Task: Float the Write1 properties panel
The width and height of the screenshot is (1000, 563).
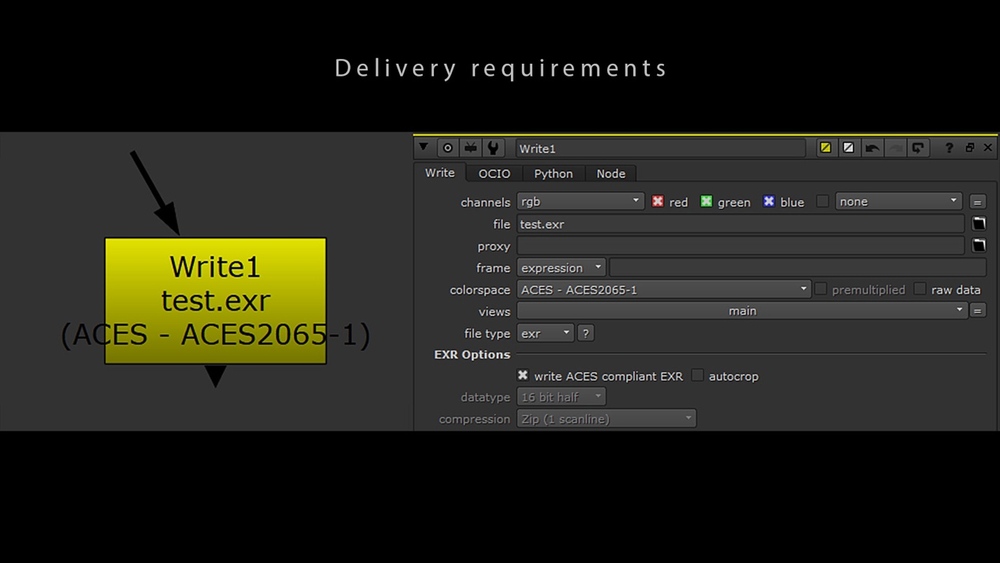Action: click(x=969, y=148)
